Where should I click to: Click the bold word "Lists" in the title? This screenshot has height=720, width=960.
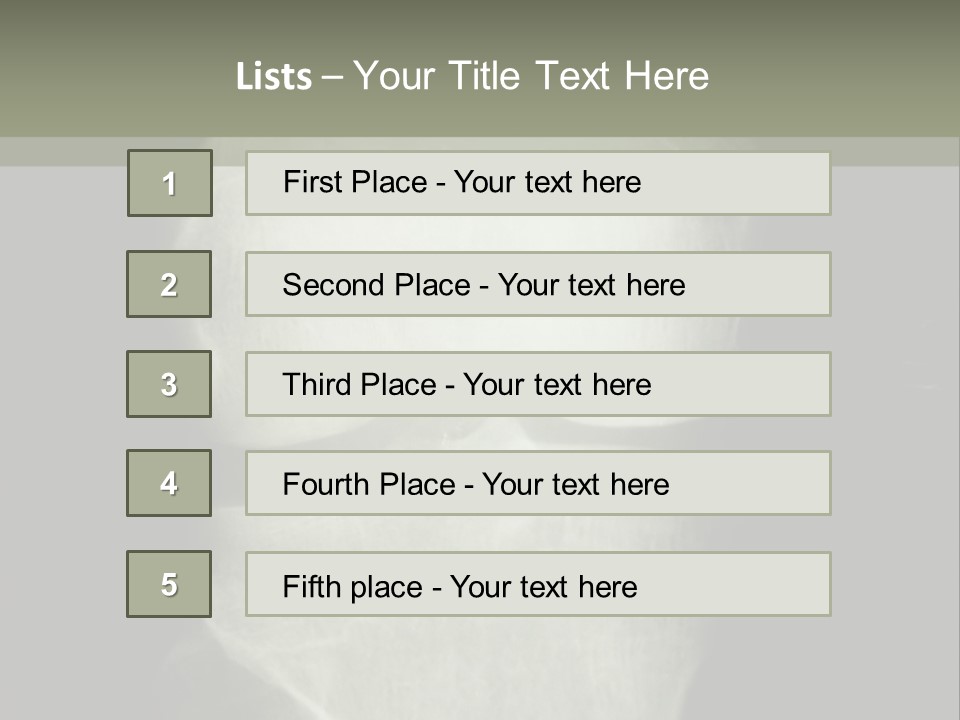[x=274, y=77]
